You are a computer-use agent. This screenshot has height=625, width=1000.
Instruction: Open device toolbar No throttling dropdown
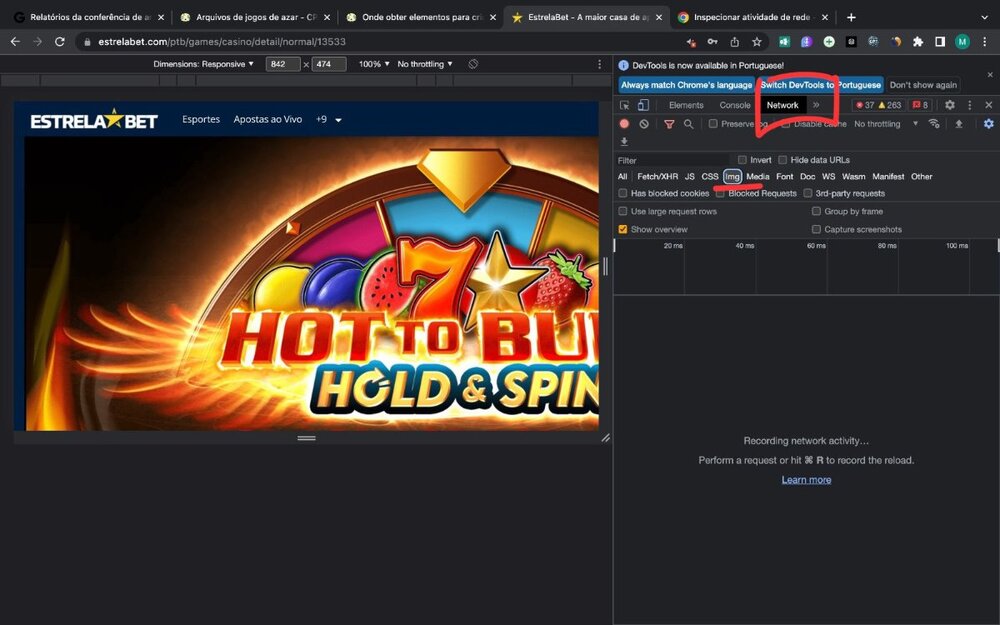pos(425,64)
